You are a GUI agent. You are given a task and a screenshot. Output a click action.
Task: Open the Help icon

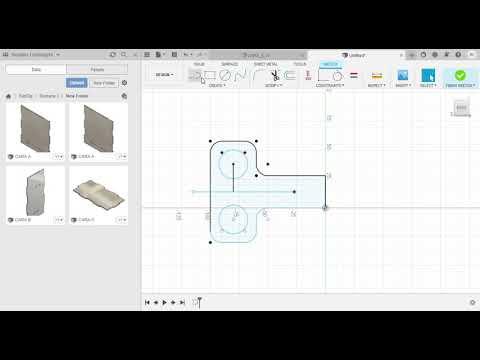(458, 54)
